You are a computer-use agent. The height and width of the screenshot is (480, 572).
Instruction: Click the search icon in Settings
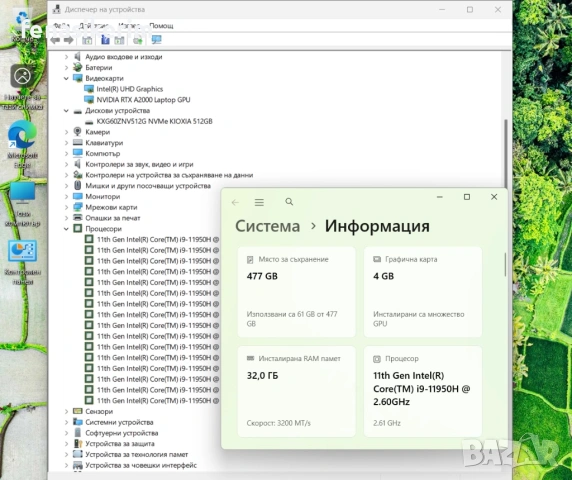pos(289,201)
